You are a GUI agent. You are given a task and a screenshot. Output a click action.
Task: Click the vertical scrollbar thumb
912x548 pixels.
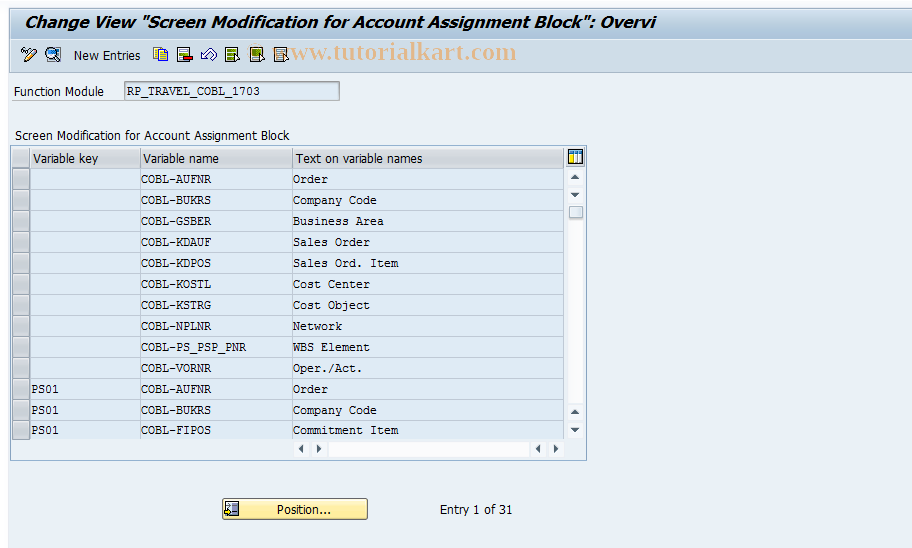576,212
